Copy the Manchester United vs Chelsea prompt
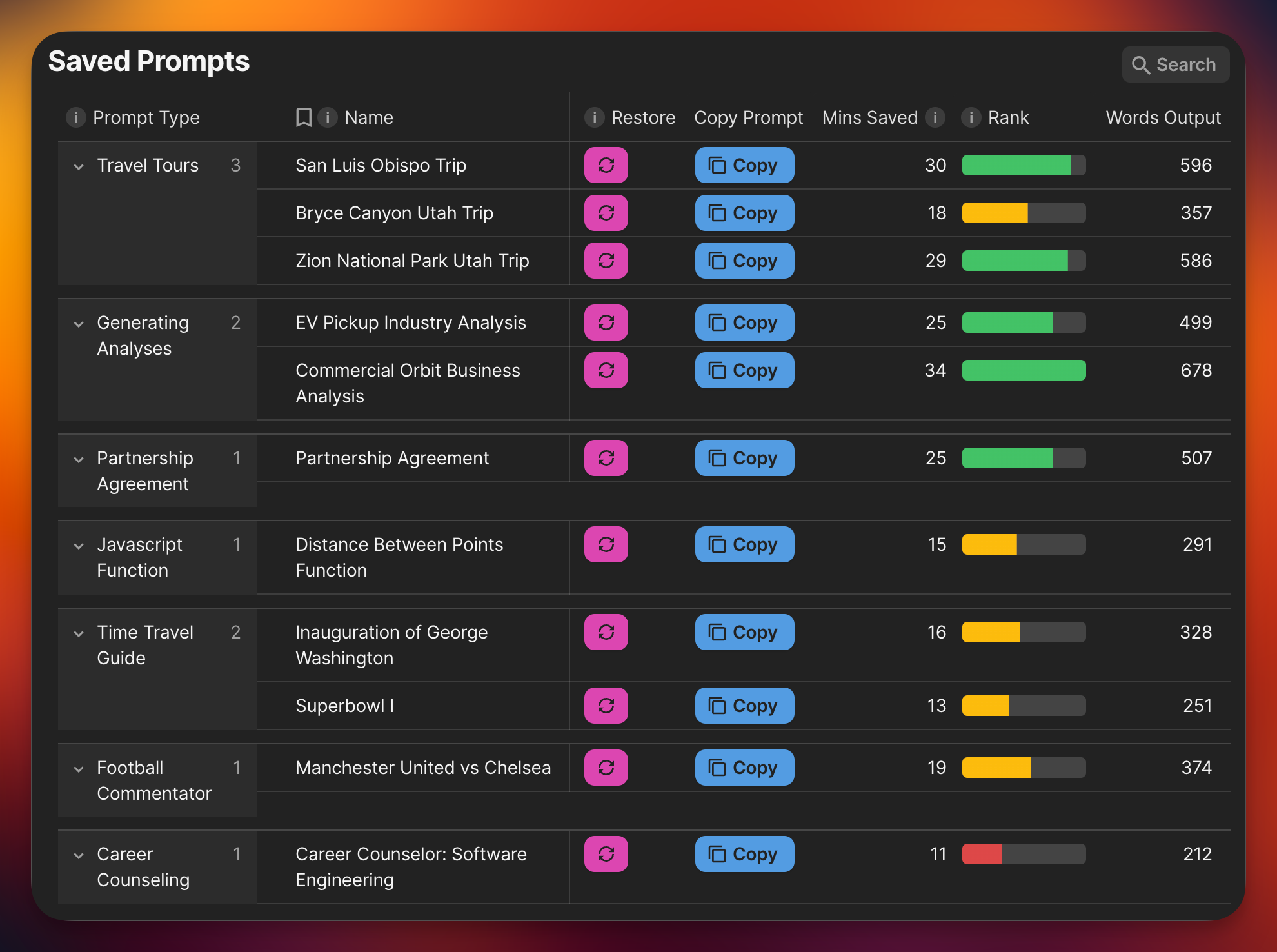 [x=744, y=768]
